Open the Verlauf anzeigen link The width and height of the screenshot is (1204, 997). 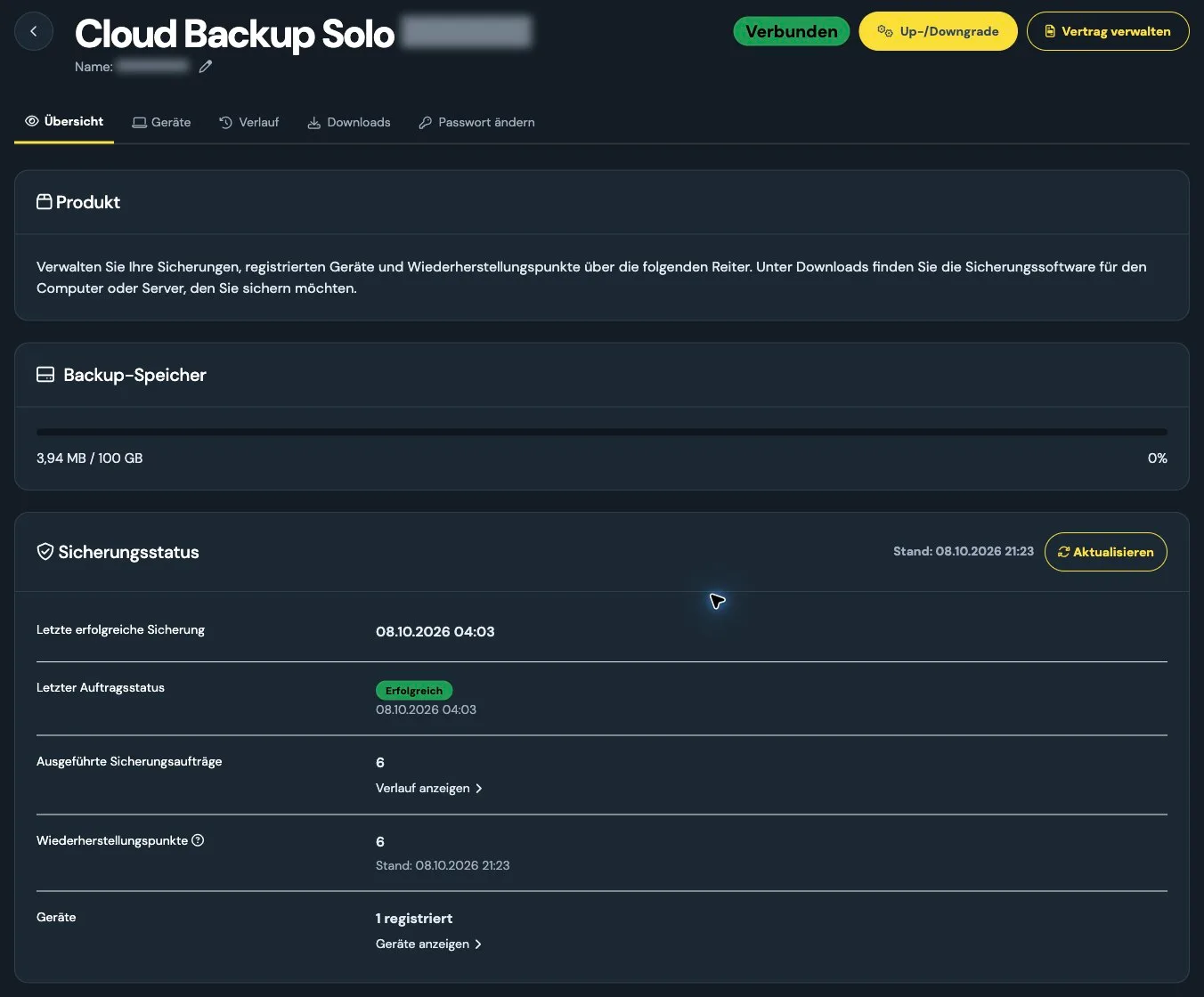click(429, 788)
